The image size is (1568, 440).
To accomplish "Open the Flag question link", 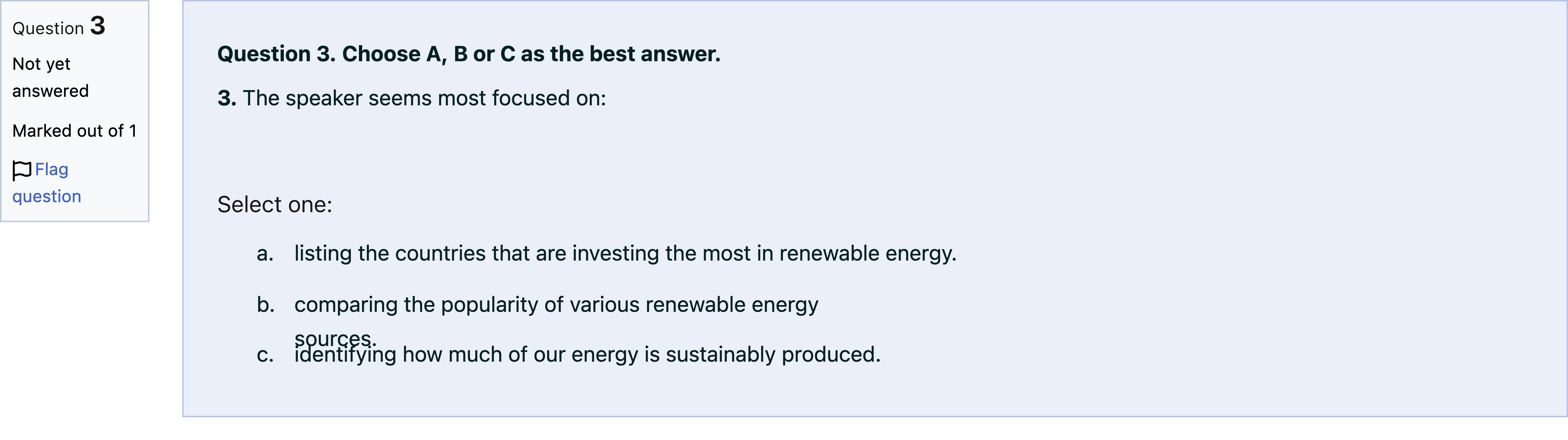I will click(46, 183).
